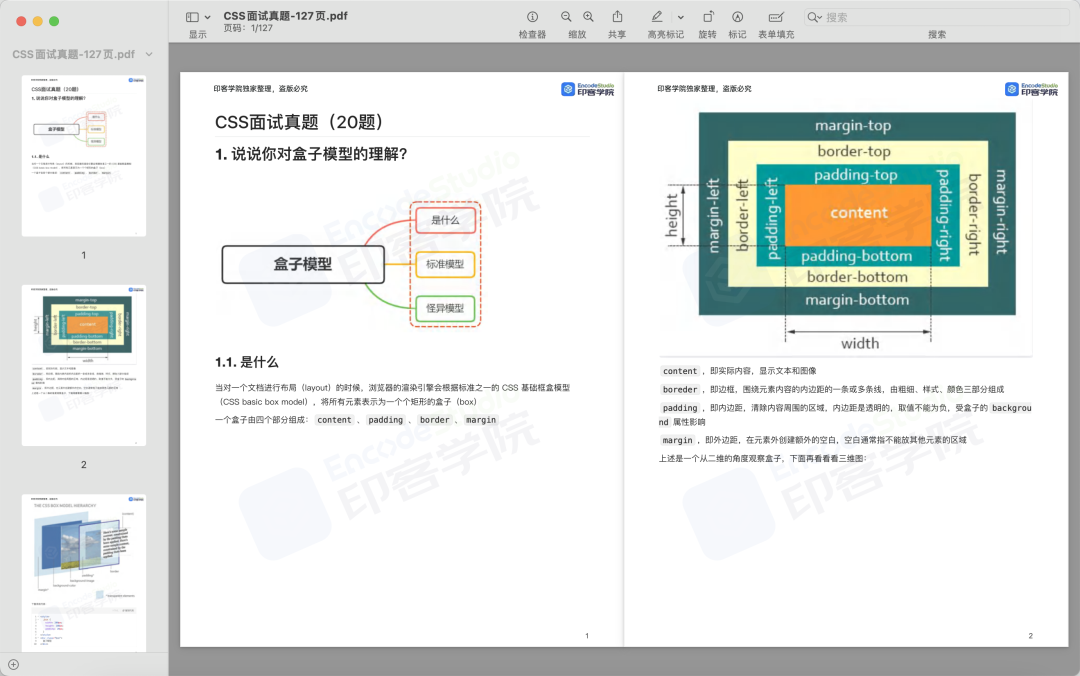Viewport: 1080px width, 676px height.
Task: Activate form fill (表单填充) mode
Action: tap(776, 16)
